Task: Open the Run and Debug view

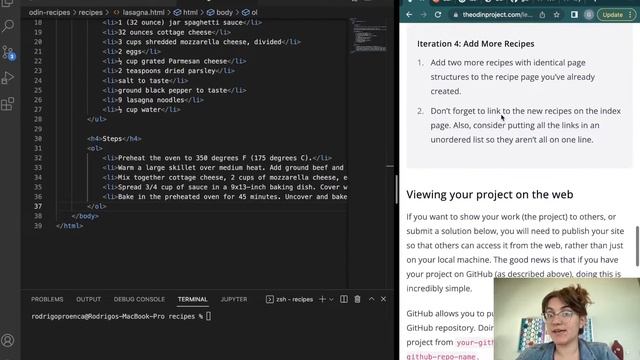Action: tap(8, 78)
